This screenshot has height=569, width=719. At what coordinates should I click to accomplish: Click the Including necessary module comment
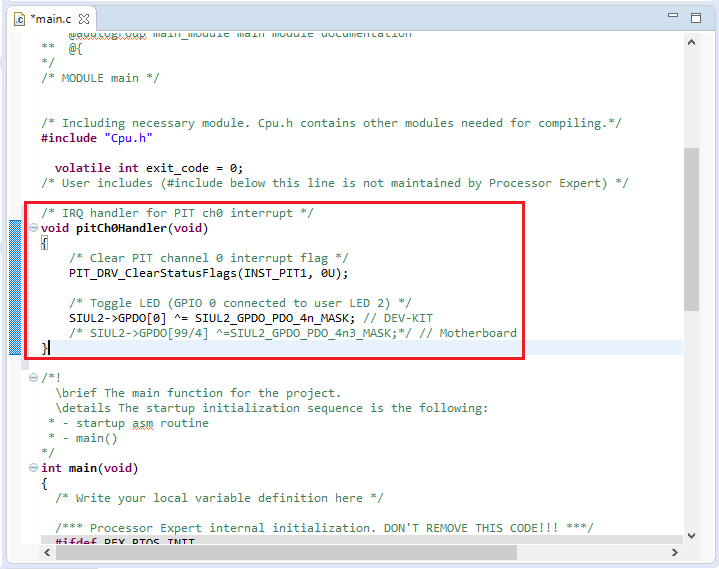click(331, 123)
